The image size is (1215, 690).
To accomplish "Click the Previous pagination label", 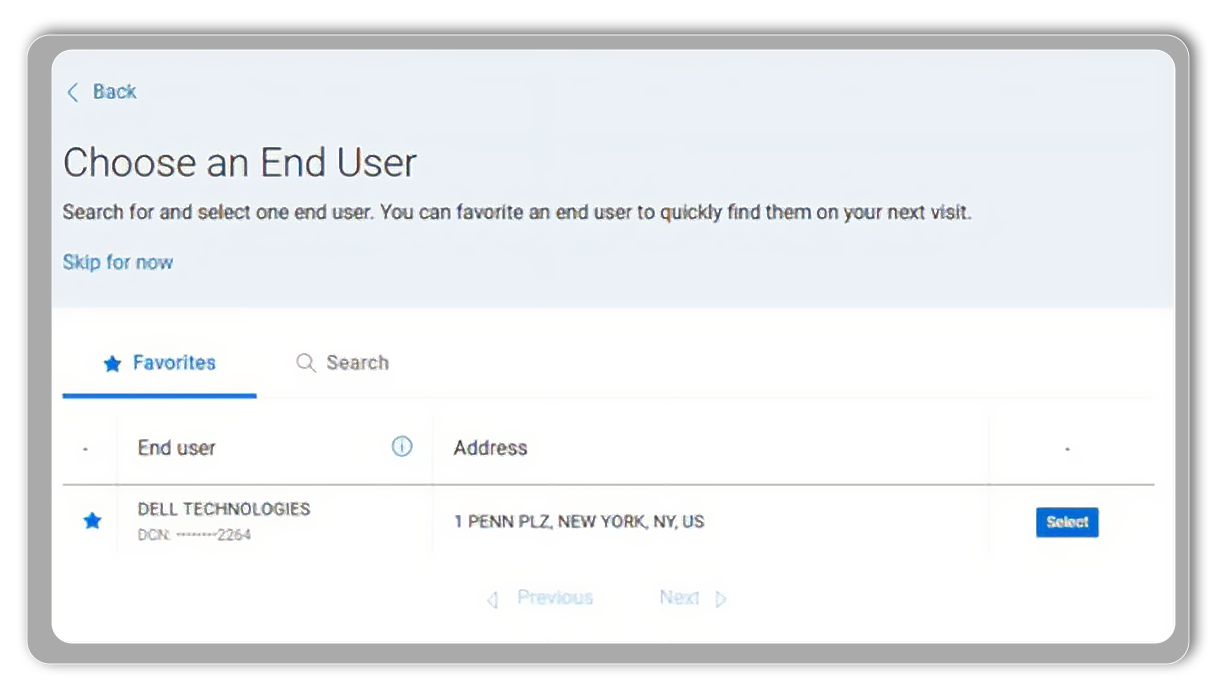I will click(x=555, y=598).
